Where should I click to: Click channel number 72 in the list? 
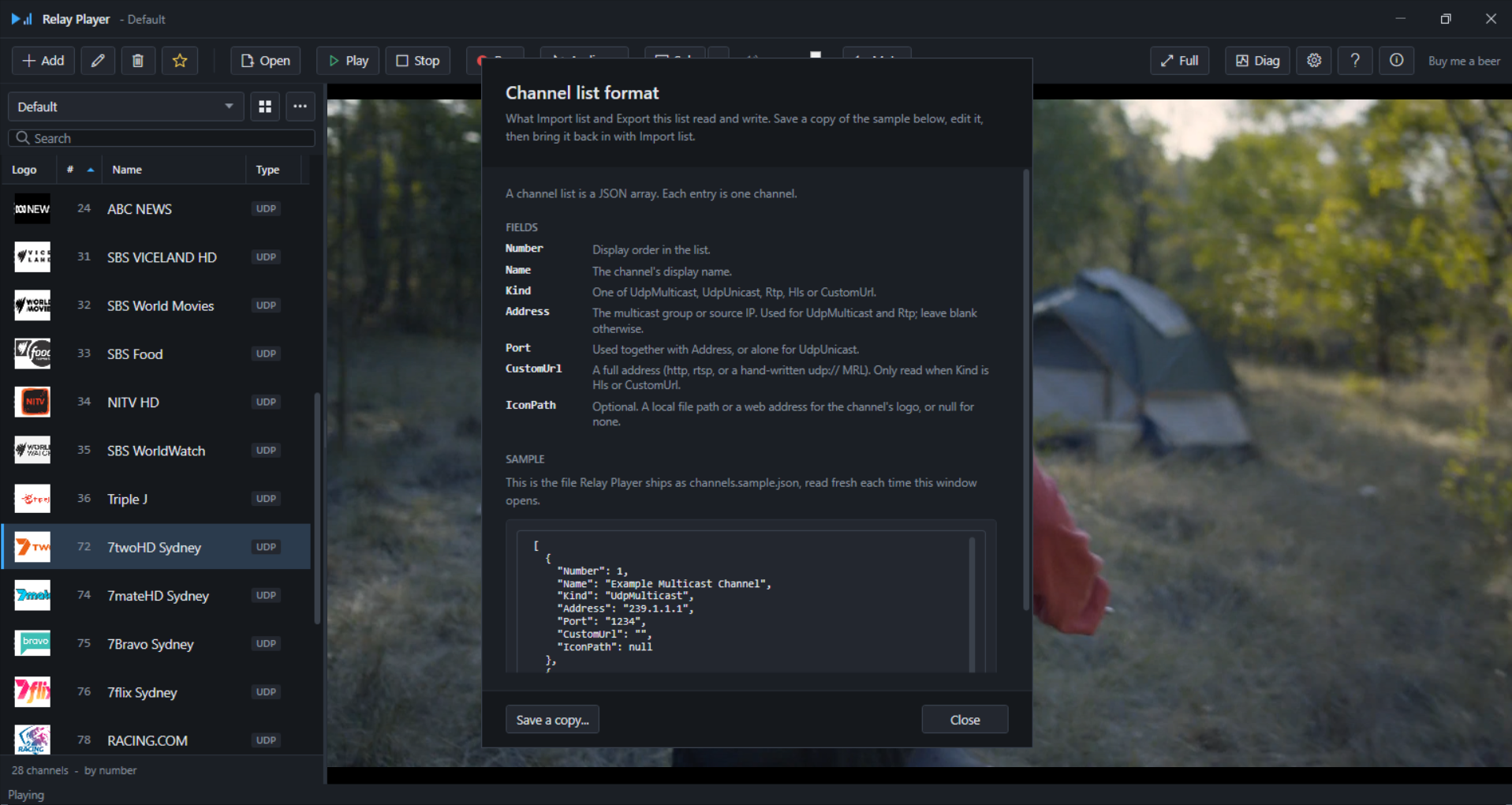(x=84, y=547)
